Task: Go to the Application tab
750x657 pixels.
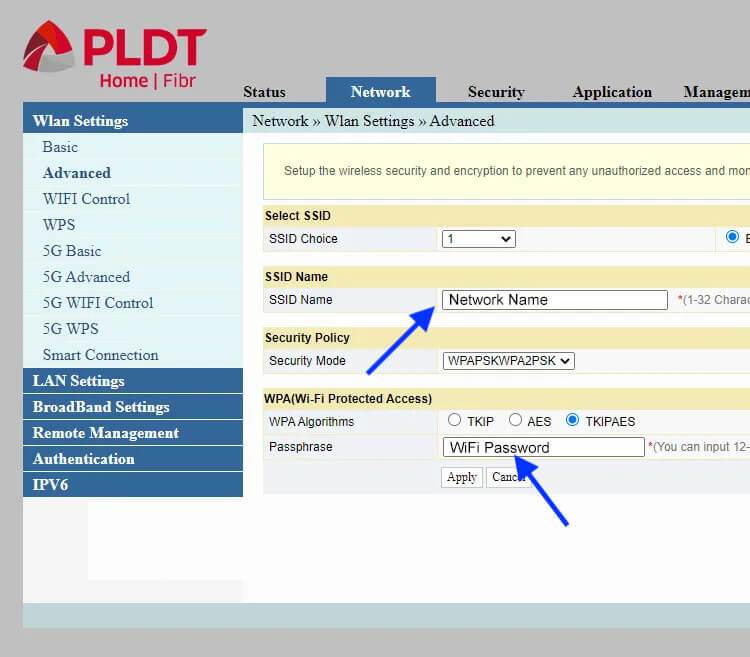Action: click(x=612, y=92)
